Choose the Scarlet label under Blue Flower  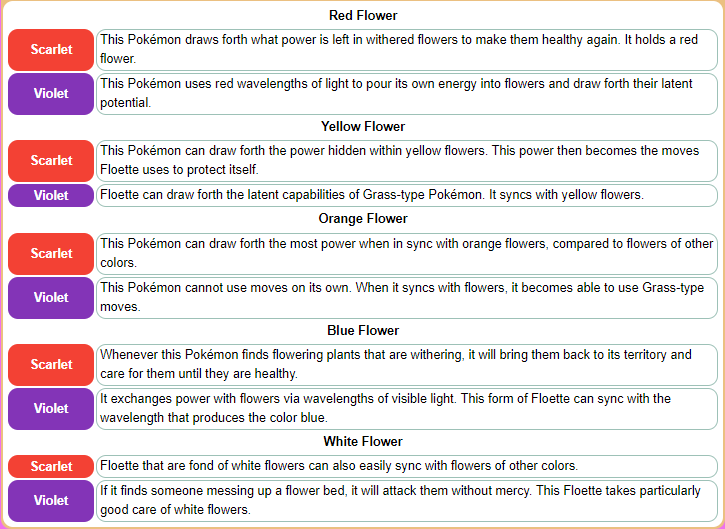[51, 365]
